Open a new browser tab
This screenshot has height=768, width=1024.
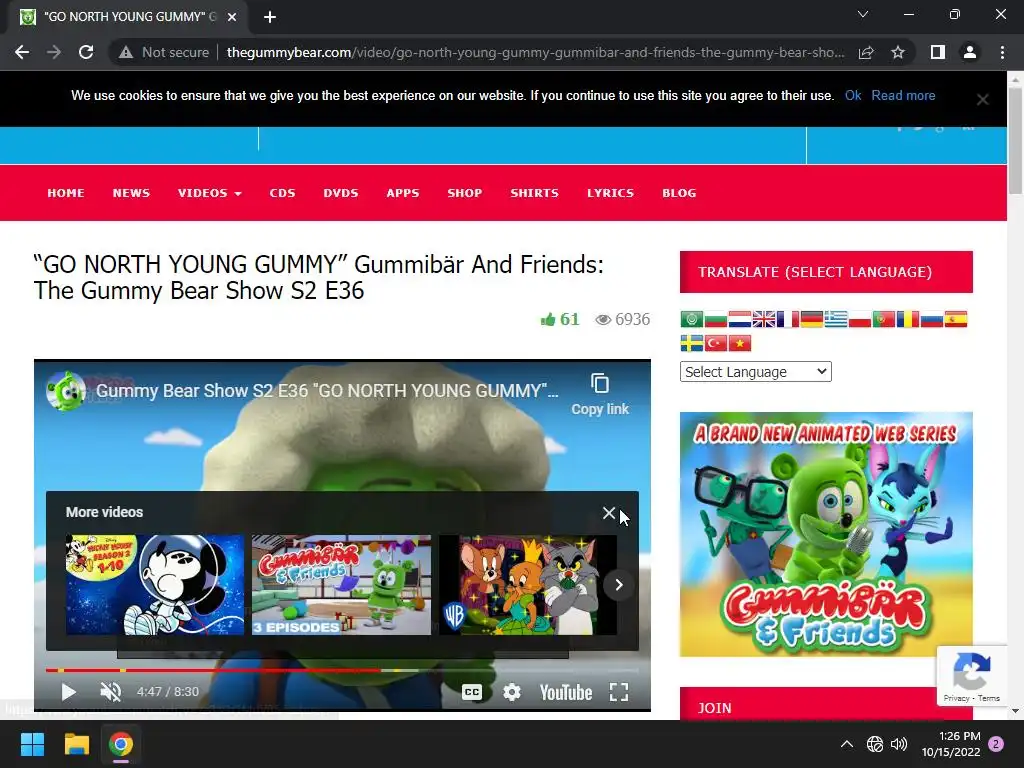pyautogui.click(x=270, y=17)
